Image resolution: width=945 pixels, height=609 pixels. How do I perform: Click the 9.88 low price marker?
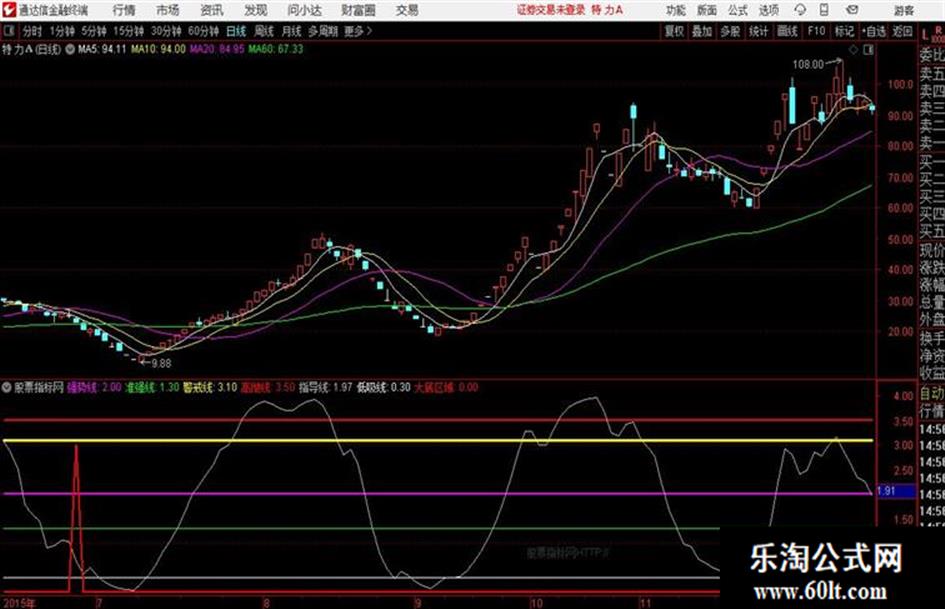coord(161,364)
